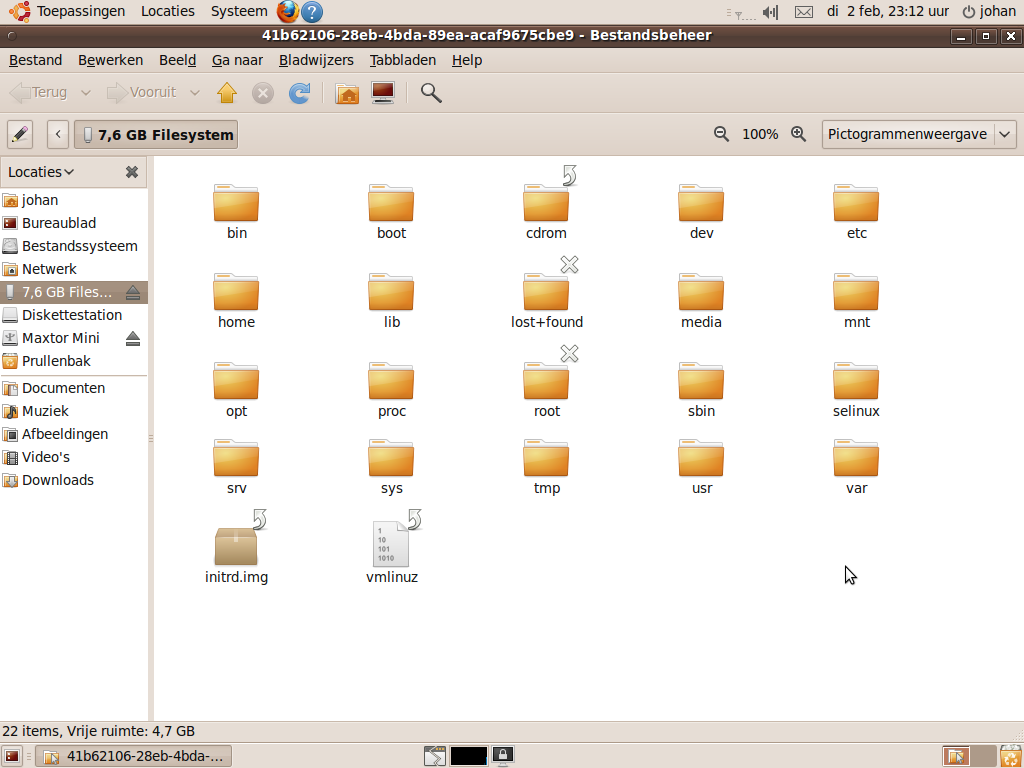Zoom out of the icon view
Viewport: 1024px width, 768px height.
click(721, 134)
